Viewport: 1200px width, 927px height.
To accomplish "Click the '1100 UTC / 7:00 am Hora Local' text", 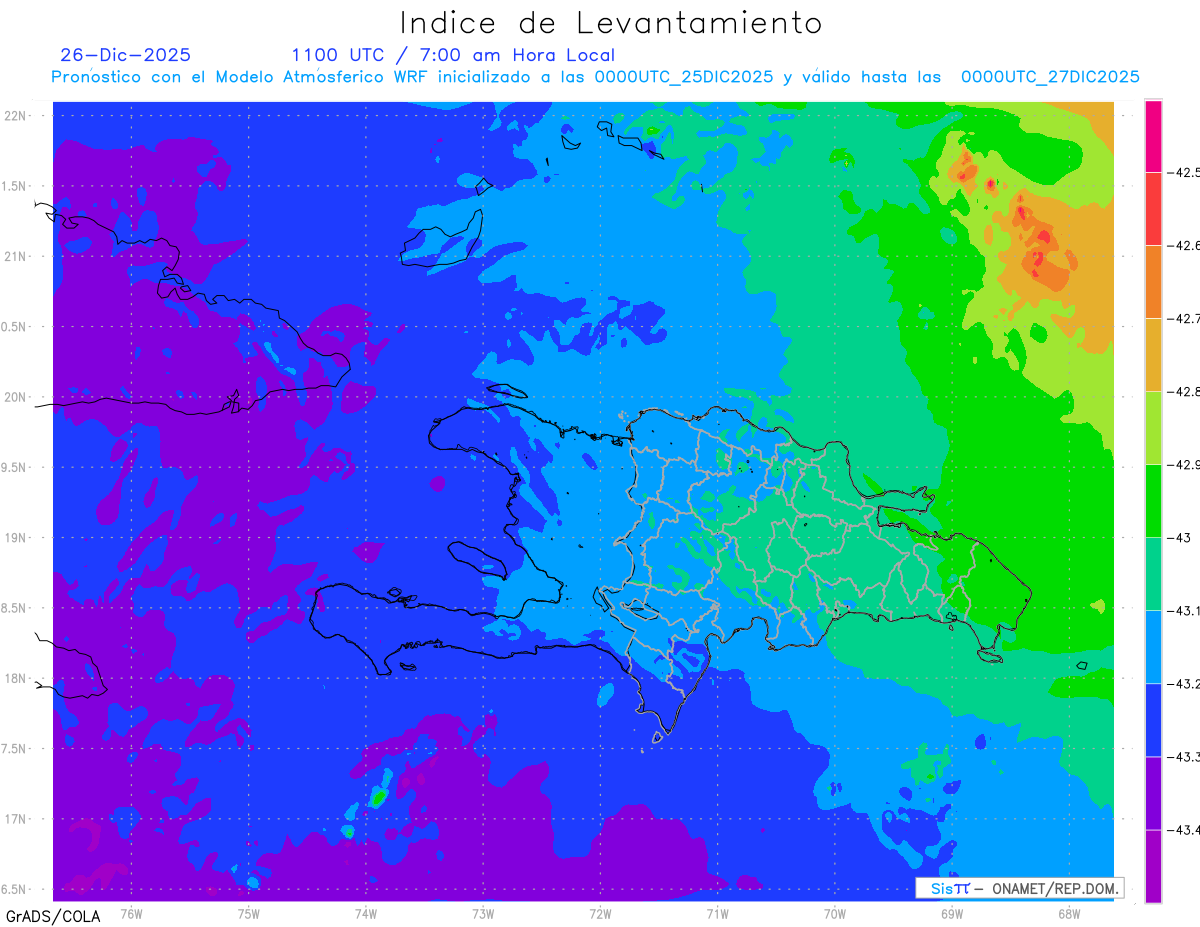I will click(453, 55).
